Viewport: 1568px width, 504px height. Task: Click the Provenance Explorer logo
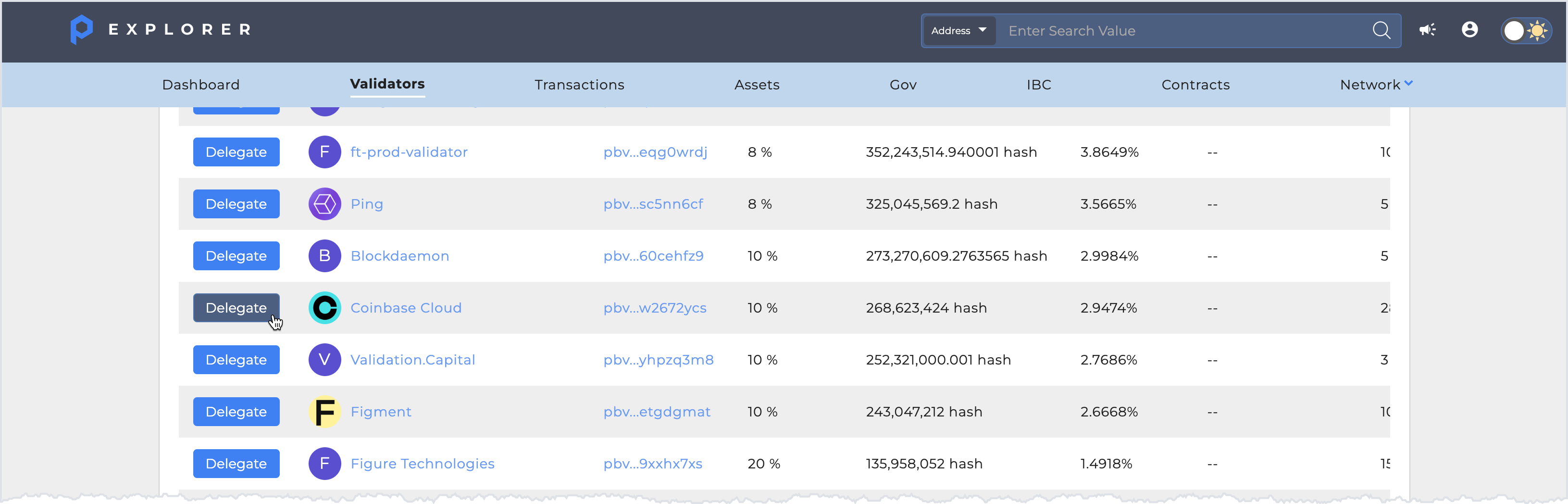pos(161,30)
